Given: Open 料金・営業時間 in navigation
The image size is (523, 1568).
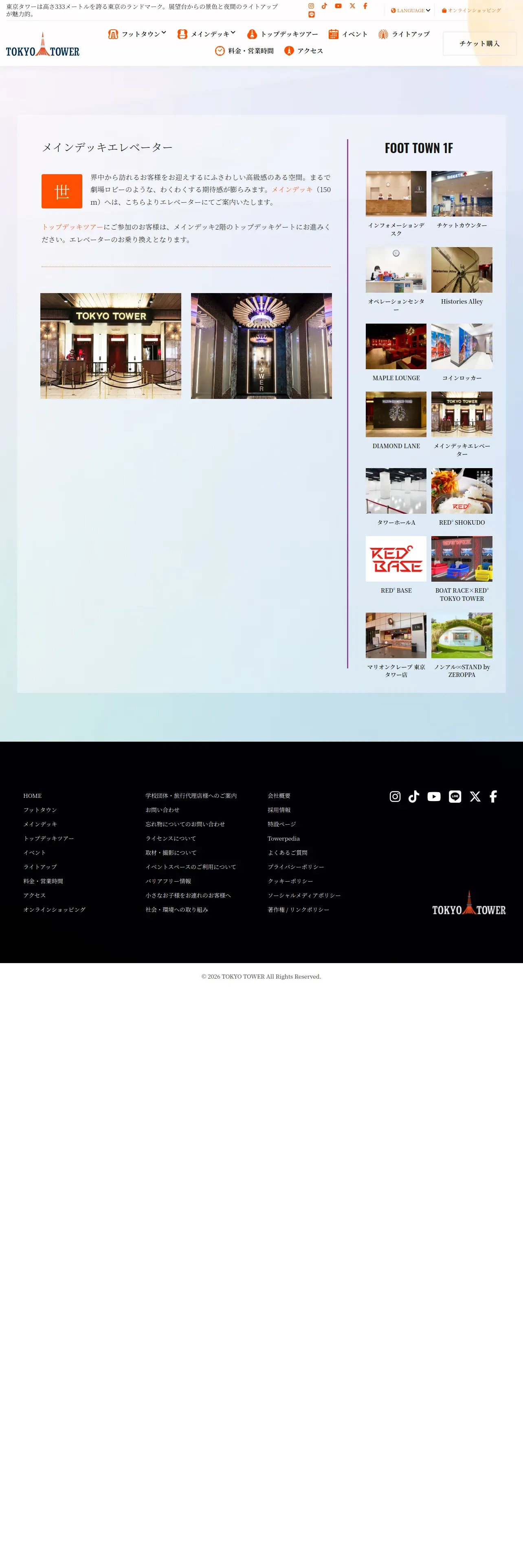Looking at the screenshot, I should coord(244,51).
